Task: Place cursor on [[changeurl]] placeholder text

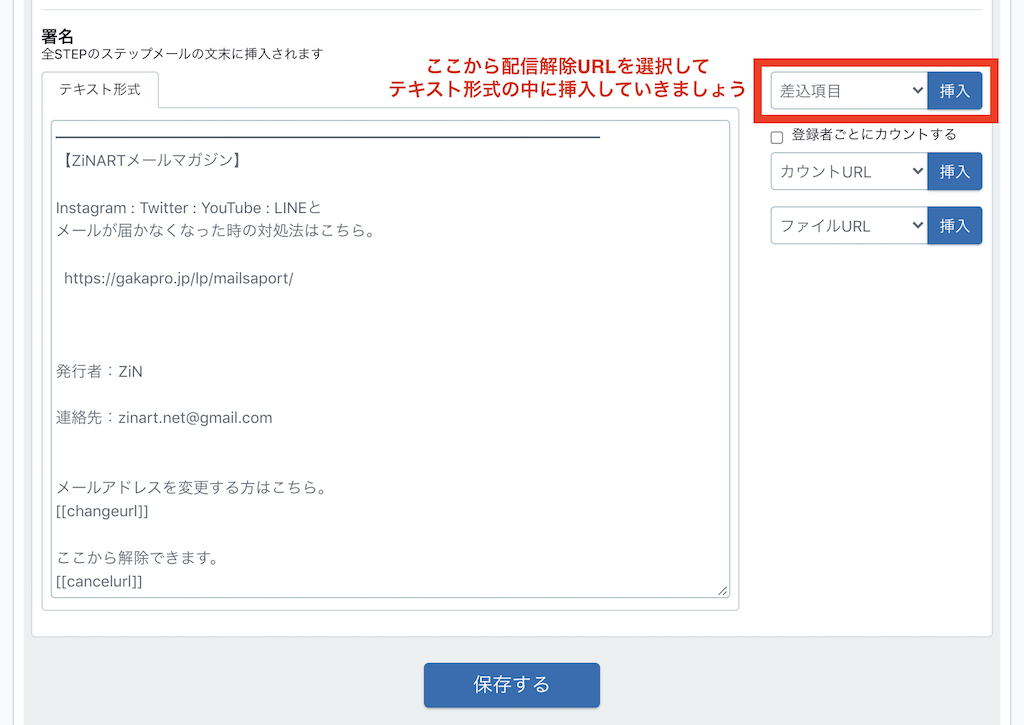Action: (102, 511)
